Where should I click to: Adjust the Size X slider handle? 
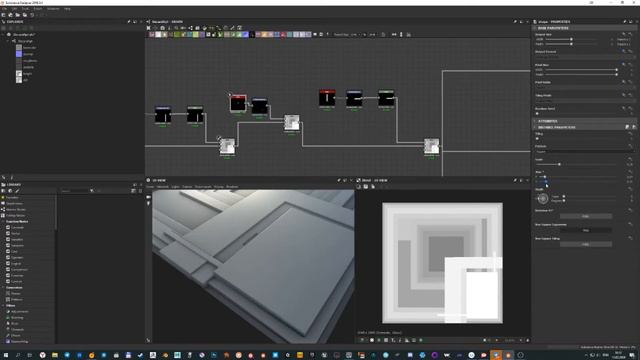545,177
